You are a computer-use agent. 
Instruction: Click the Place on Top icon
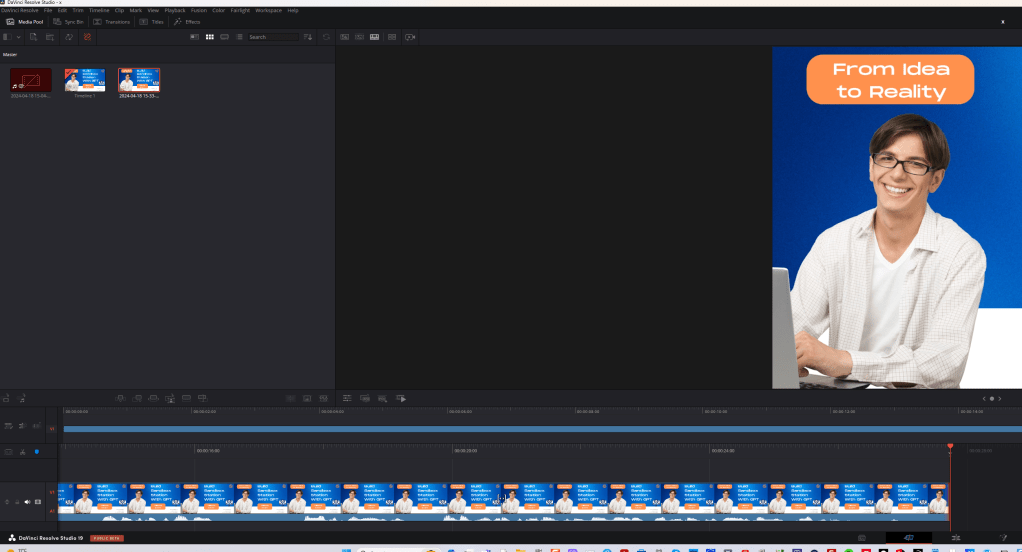(x=186, y=398)
